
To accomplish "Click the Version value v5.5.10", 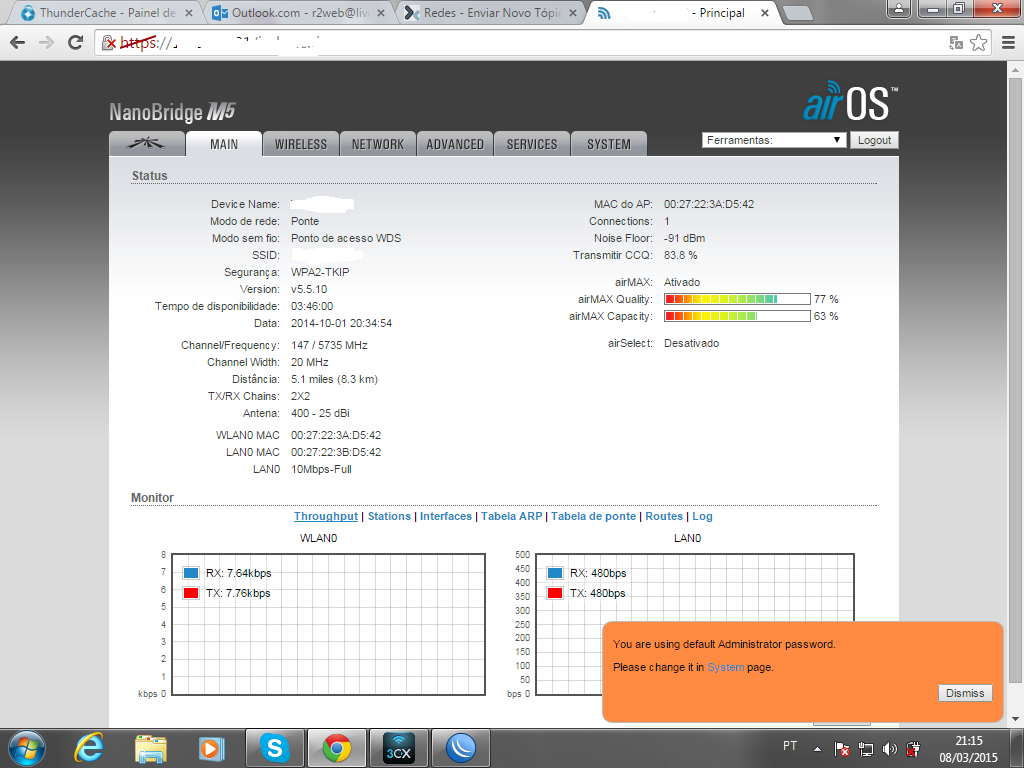I will point(309,289).
